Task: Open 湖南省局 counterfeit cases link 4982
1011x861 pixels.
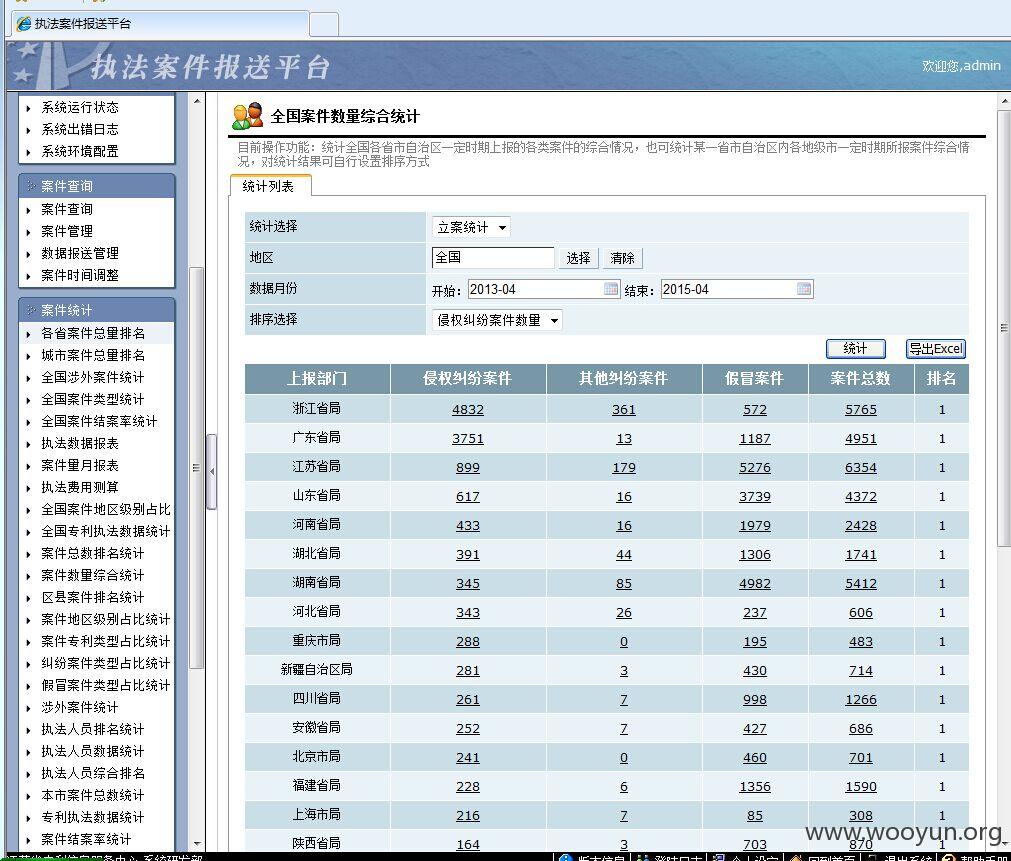Action: click(755, 584)
